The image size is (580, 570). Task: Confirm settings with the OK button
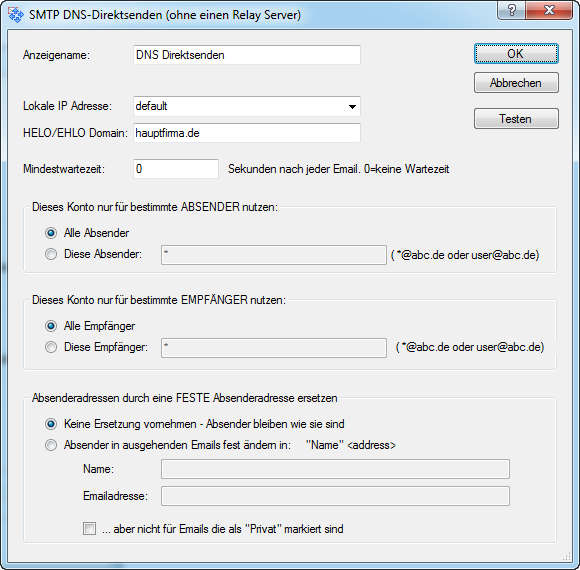click(x=516, y=54)
